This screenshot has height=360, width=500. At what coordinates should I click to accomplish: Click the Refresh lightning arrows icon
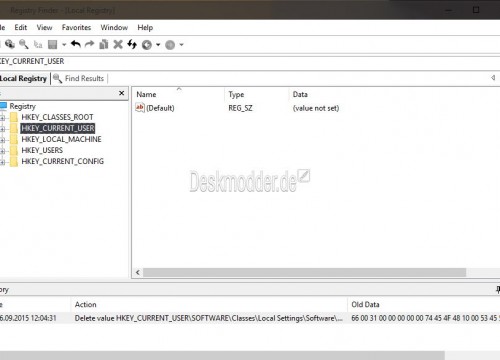click(x=132, y=44)
